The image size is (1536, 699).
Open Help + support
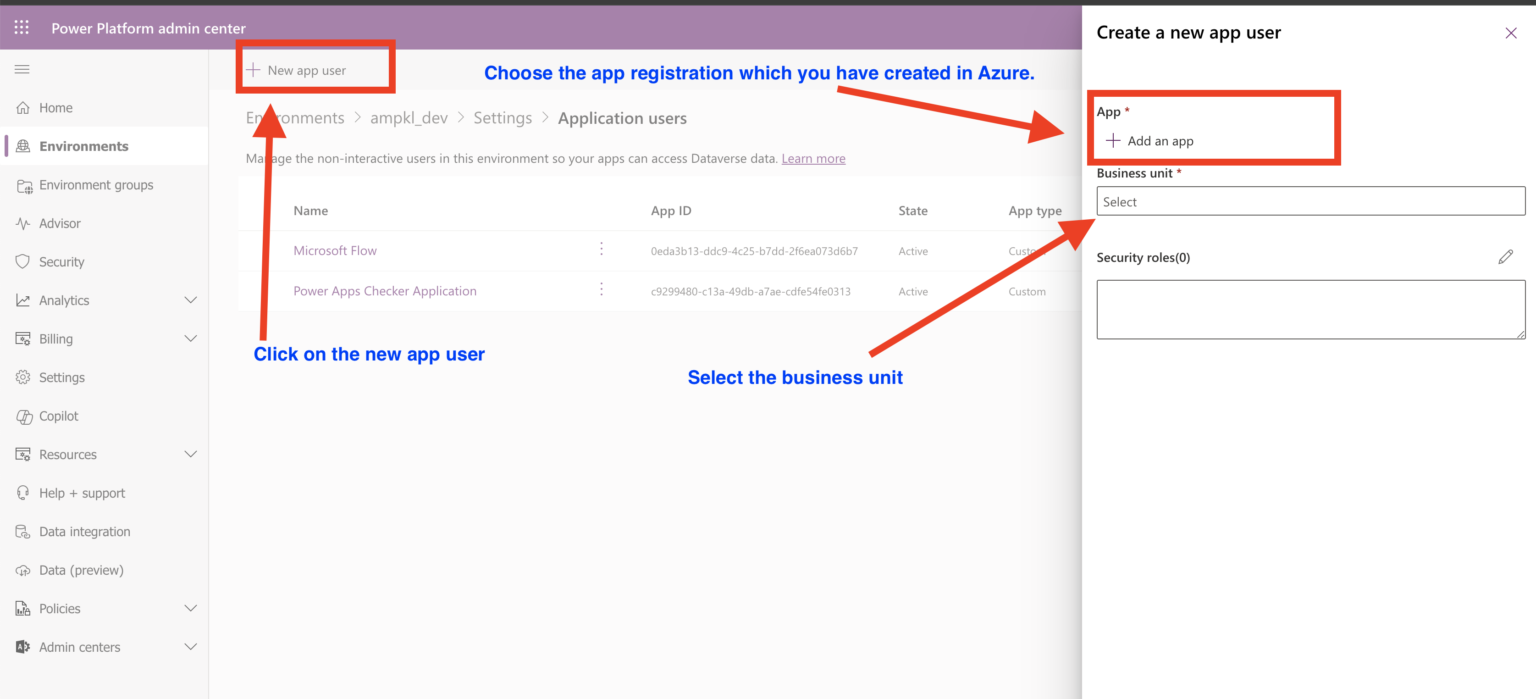(x=81, y=492)
